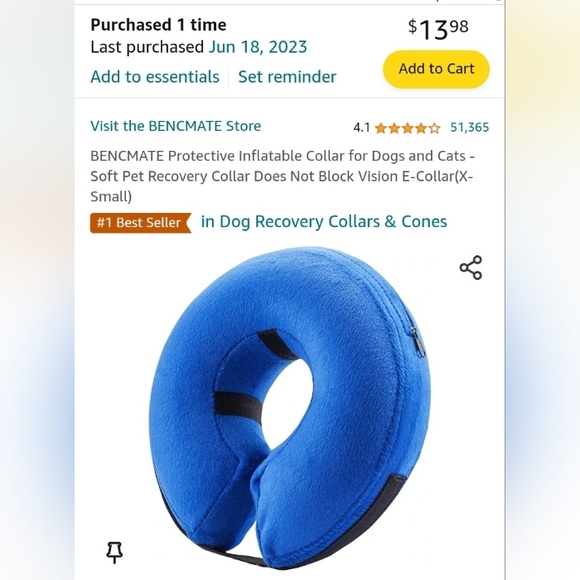Click the Jun 18, 2023 purchase date
This screenshot has width=580, height=580.
(x=258, y=47)
